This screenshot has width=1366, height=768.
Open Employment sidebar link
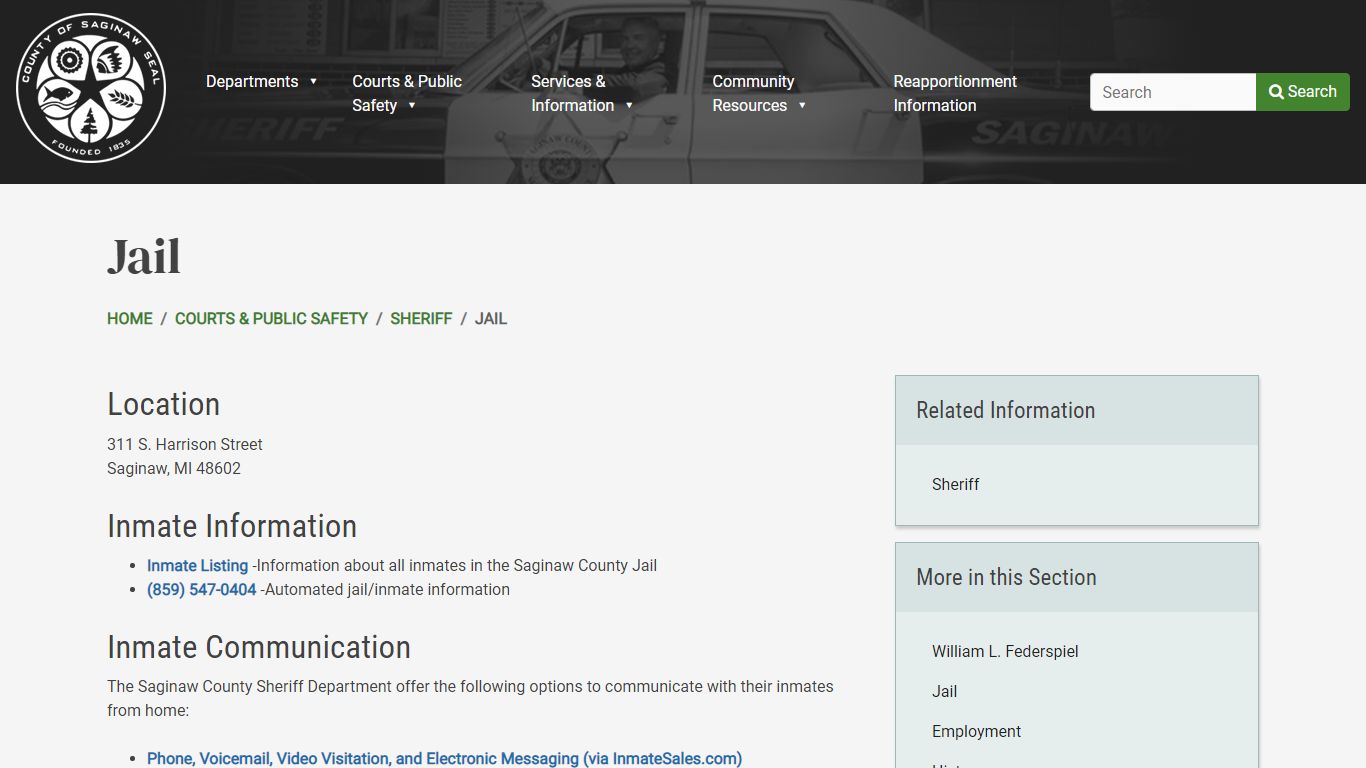coord(976,731)
